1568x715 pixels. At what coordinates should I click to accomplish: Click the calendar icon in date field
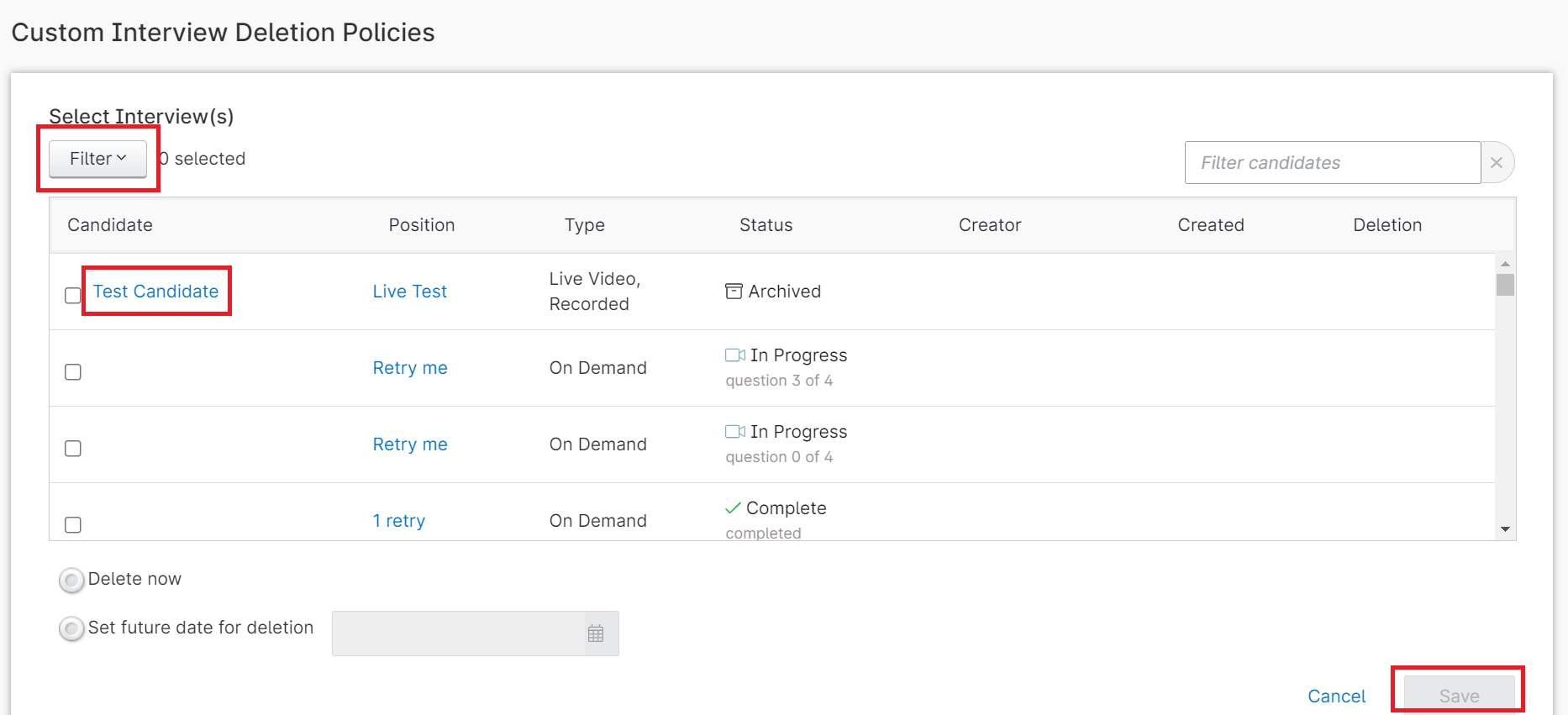click(595, 634)
